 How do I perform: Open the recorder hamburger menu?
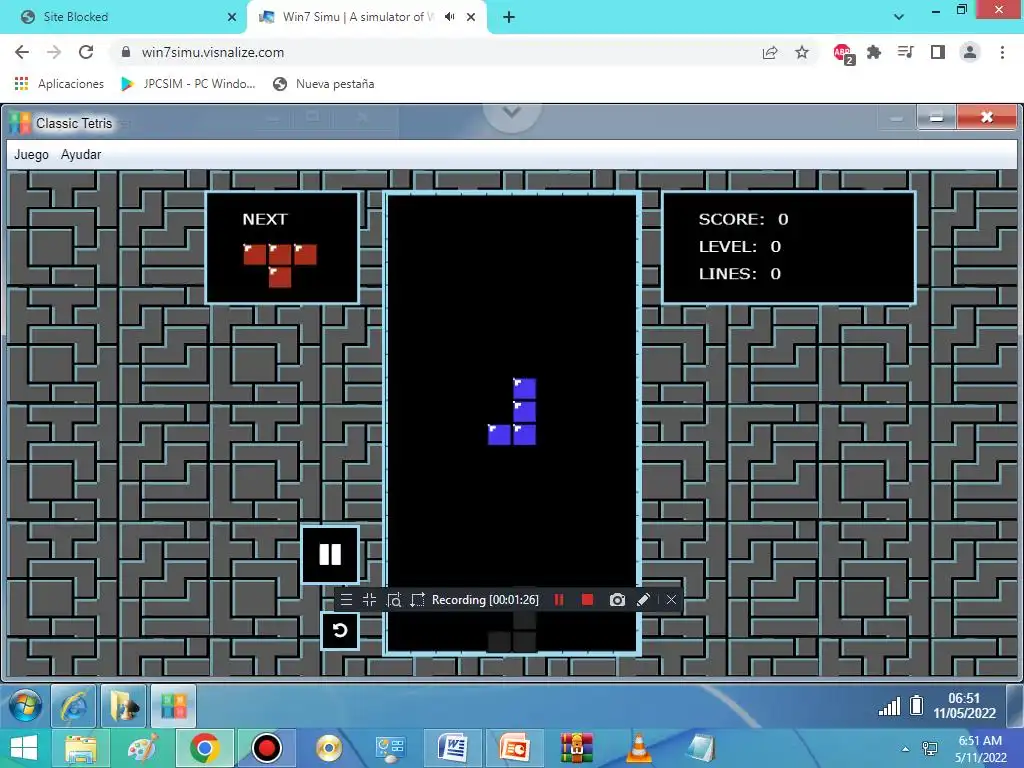pos(346,600)
